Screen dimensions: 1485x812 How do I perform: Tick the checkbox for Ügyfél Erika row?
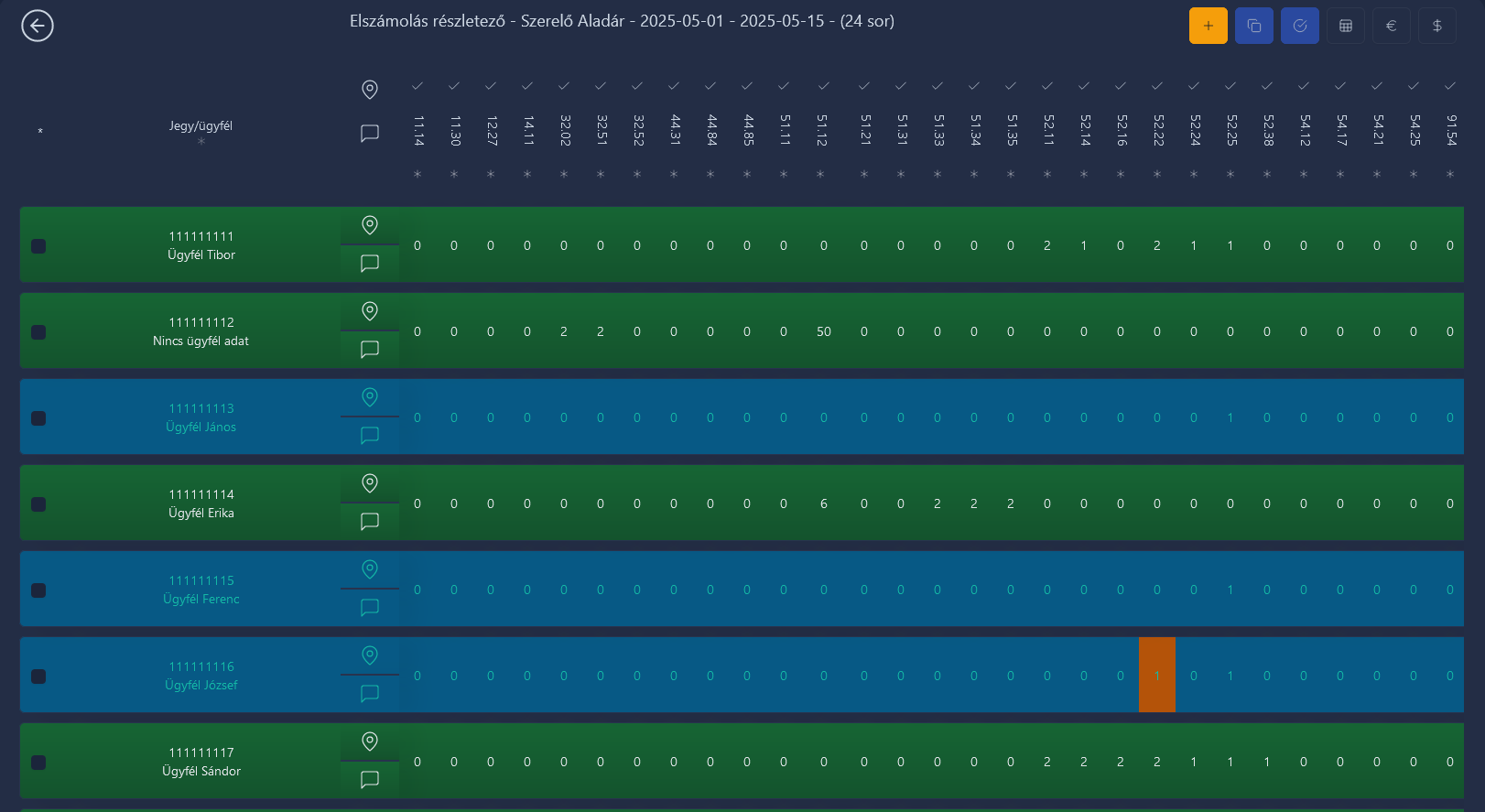[x=38, y=504]
